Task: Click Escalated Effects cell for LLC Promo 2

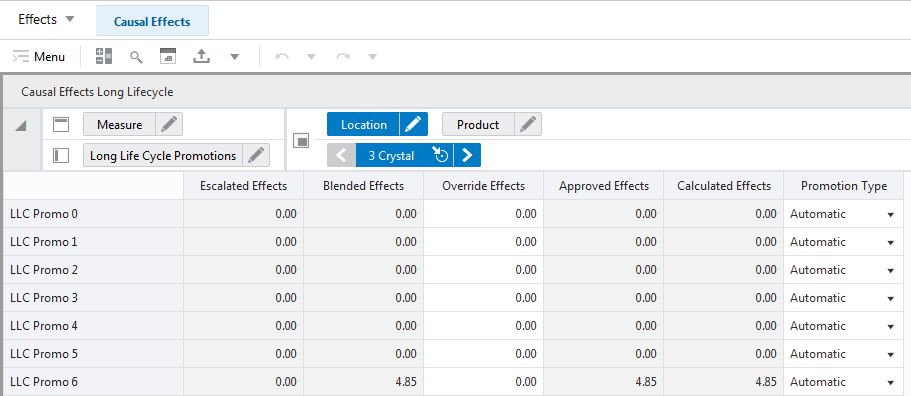Action: coord(243,269)
